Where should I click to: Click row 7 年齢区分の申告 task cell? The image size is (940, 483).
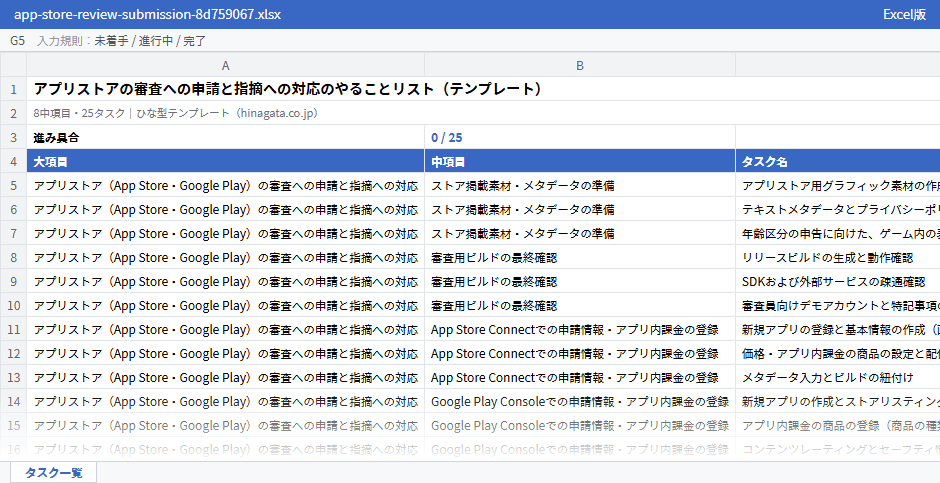(x=838, y=233)
